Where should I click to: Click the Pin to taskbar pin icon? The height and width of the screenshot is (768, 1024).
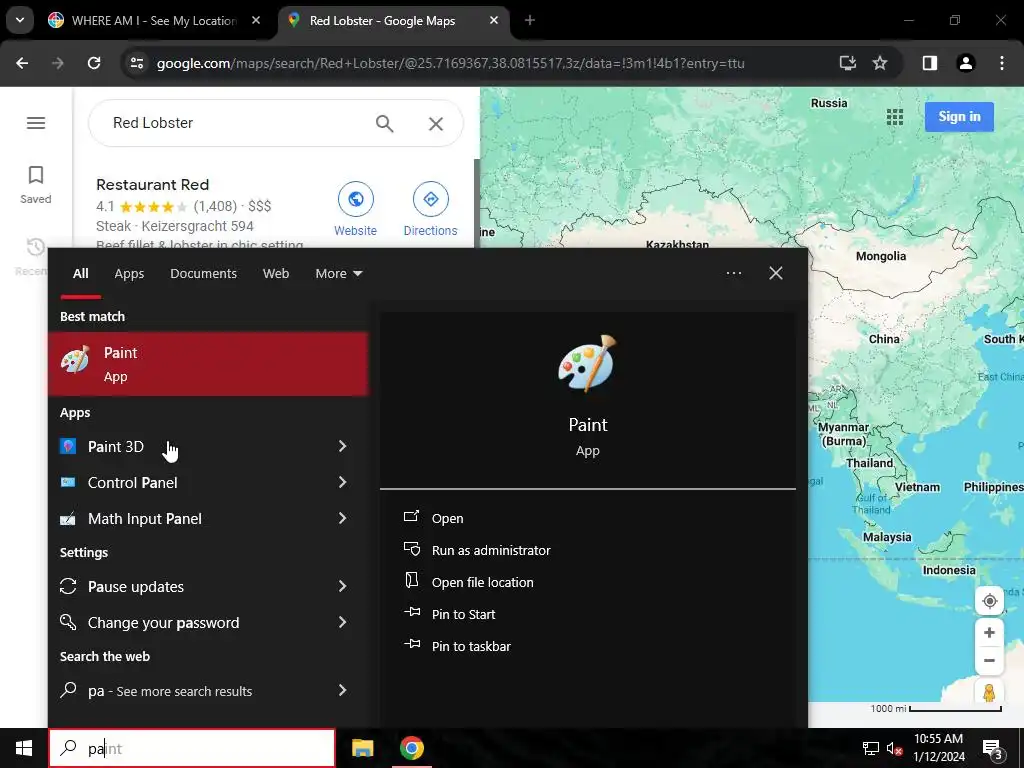coord(411,645)
